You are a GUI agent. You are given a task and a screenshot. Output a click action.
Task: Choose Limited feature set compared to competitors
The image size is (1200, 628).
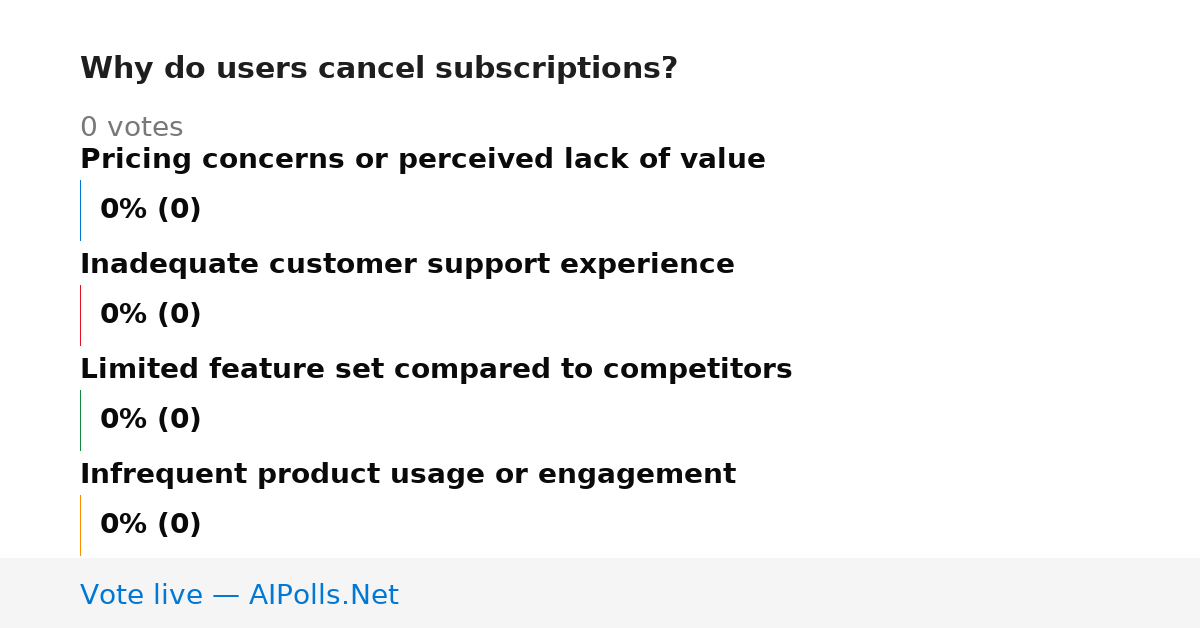pos(436,370)
